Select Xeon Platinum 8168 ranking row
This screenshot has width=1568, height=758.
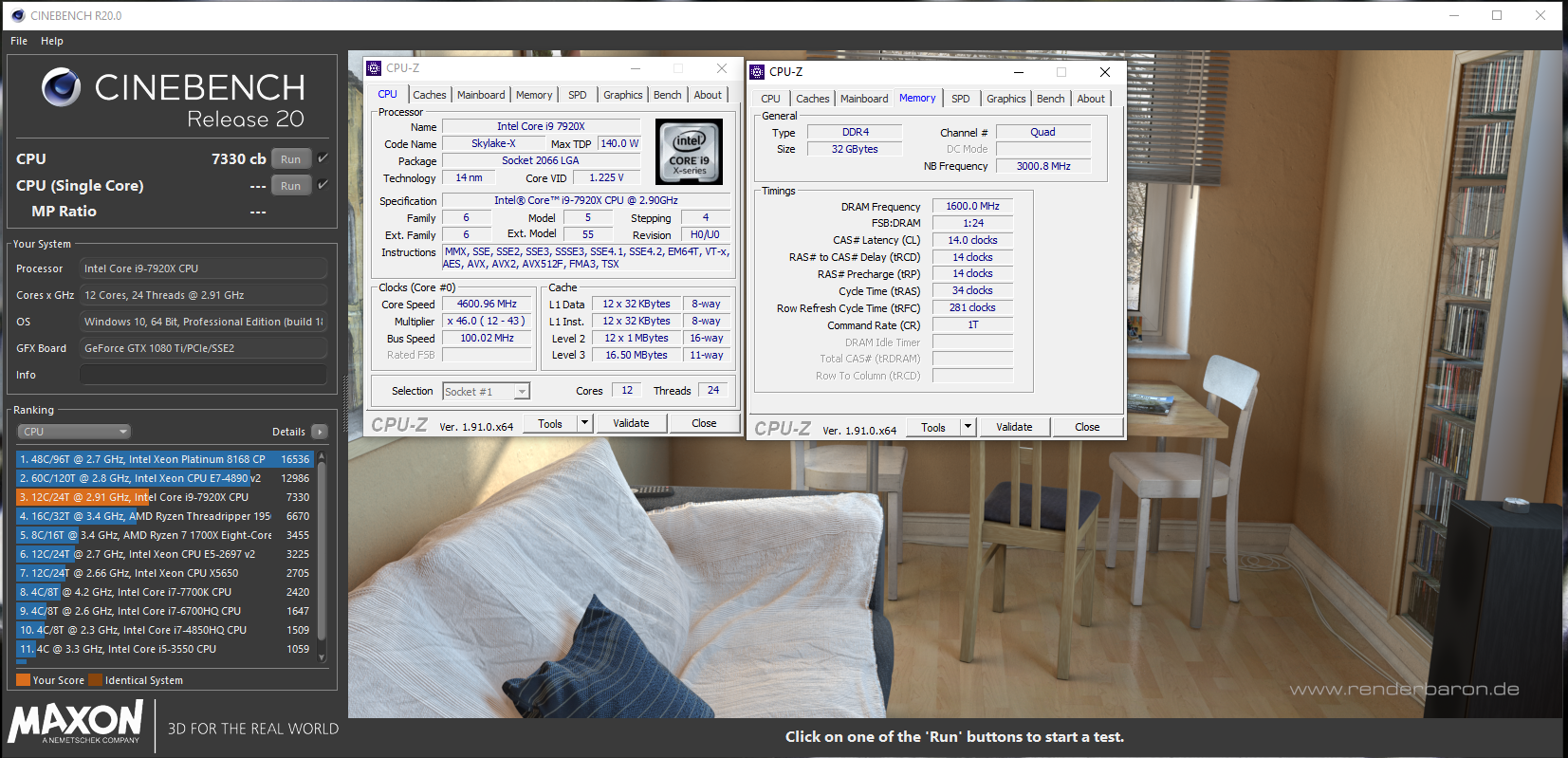[x=165, y=459]
